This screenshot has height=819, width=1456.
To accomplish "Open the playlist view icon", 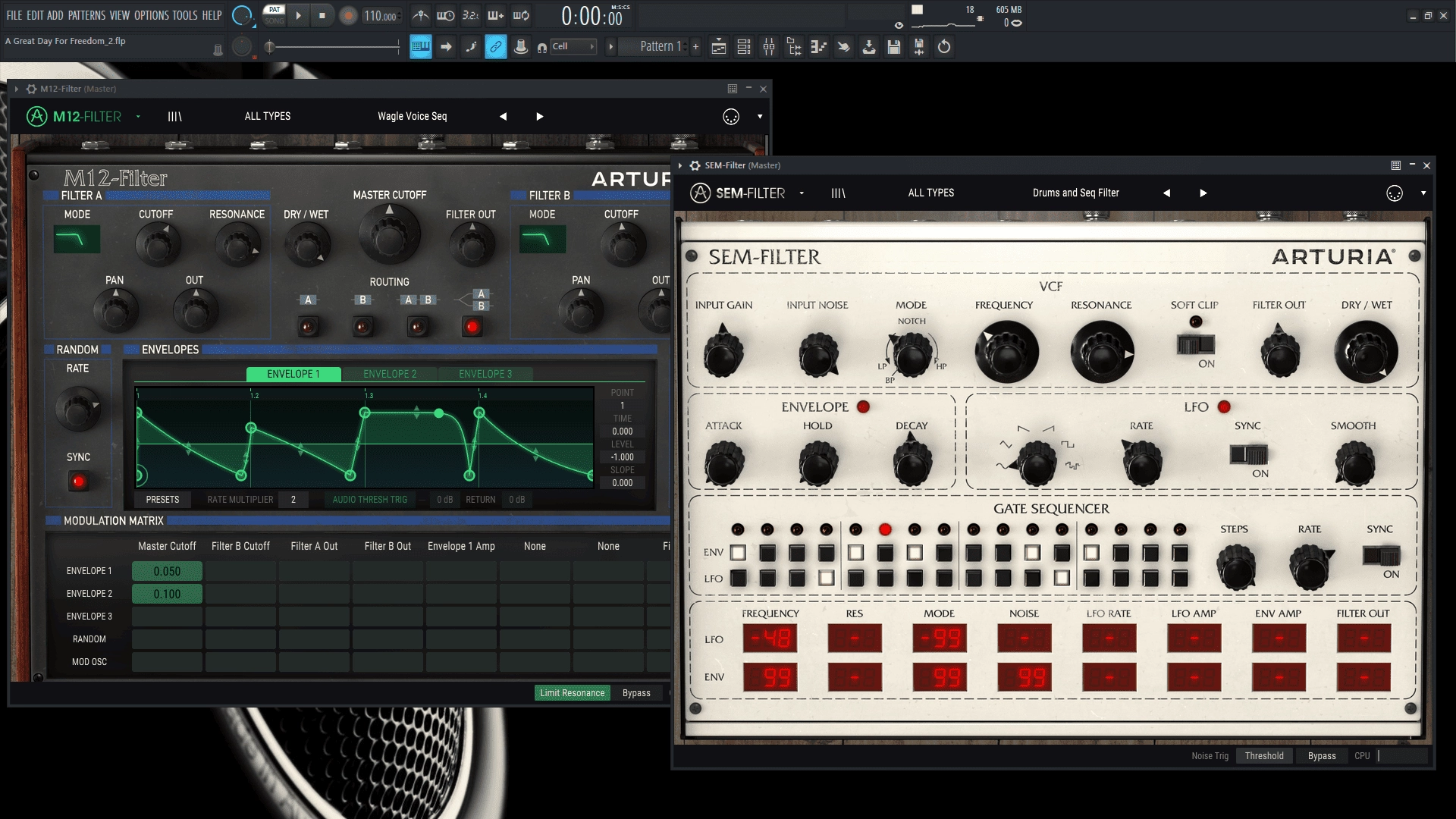I will pos(718,47).
